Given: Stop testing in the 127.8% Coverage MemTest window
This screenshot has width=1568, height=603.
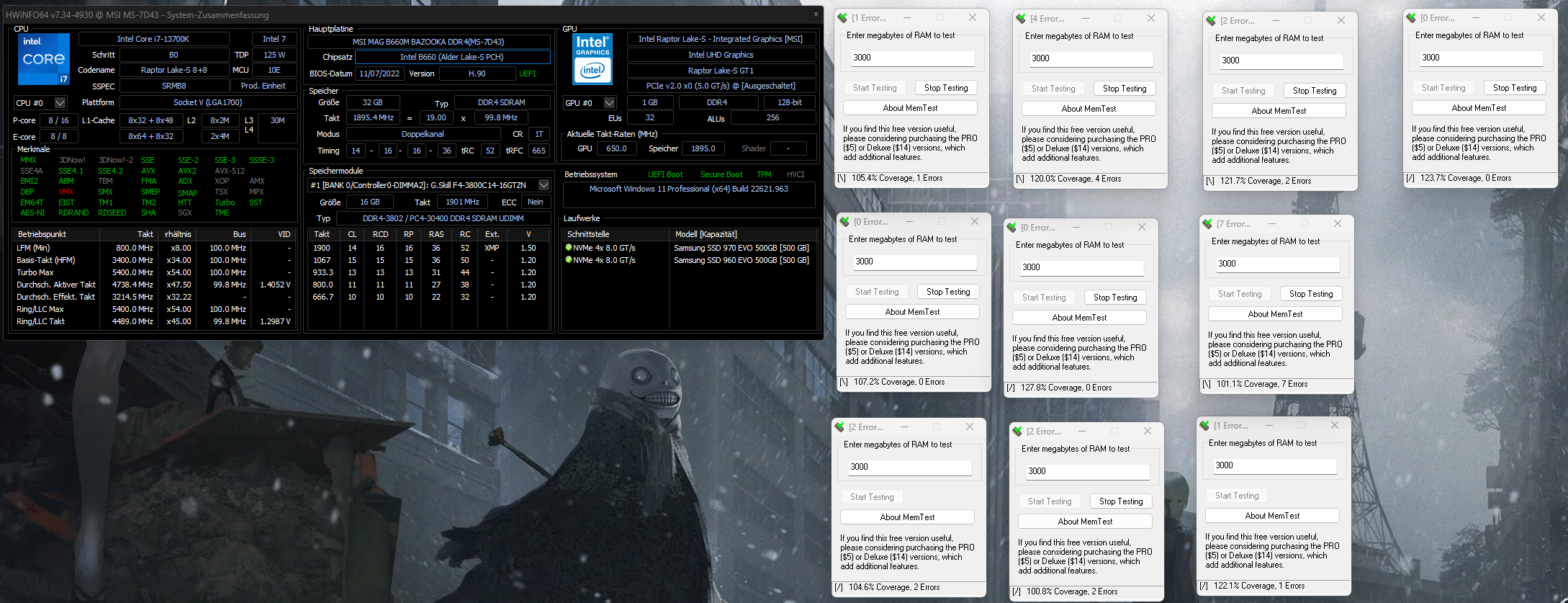Looking at the screenshot, I should click(1115, 298).
